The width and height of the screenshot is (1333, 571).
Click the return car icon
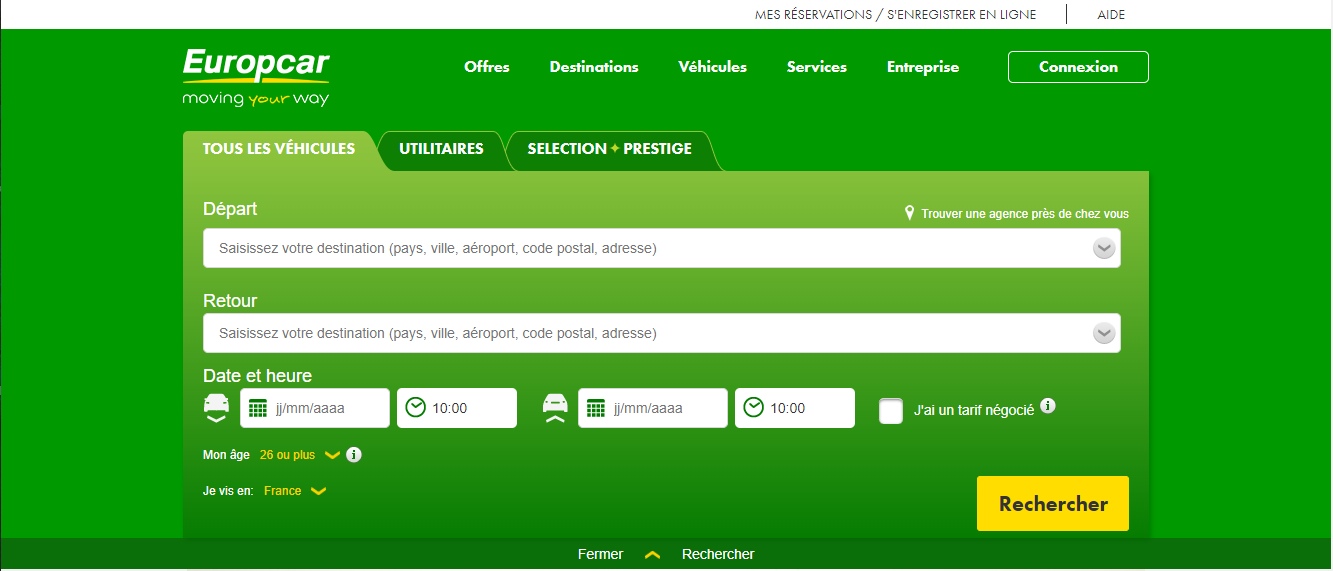click(555, 408)
